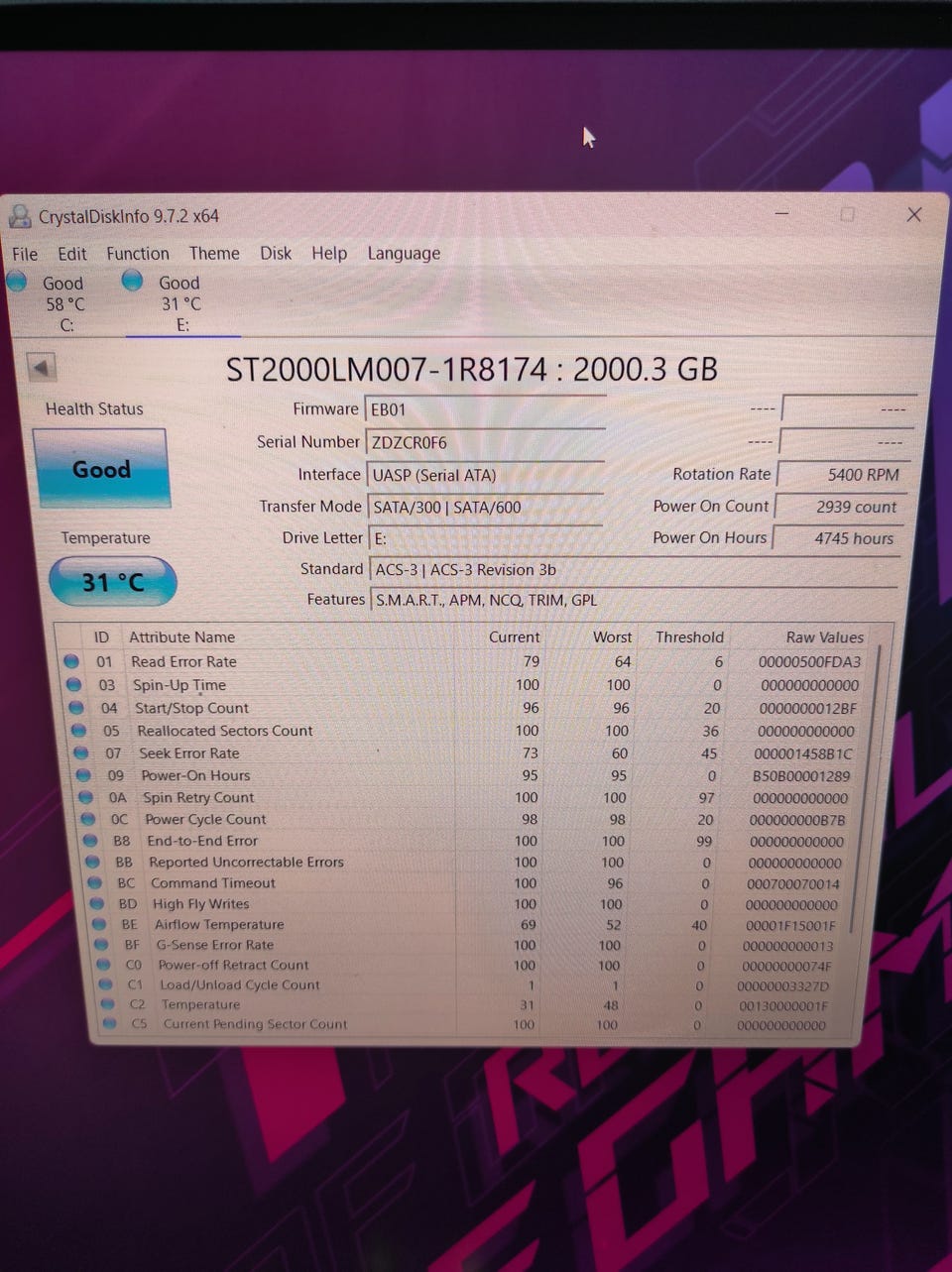Click raw value 00000500FDA3
Screen dimensions: 952x1272
(x=809, y=661)
